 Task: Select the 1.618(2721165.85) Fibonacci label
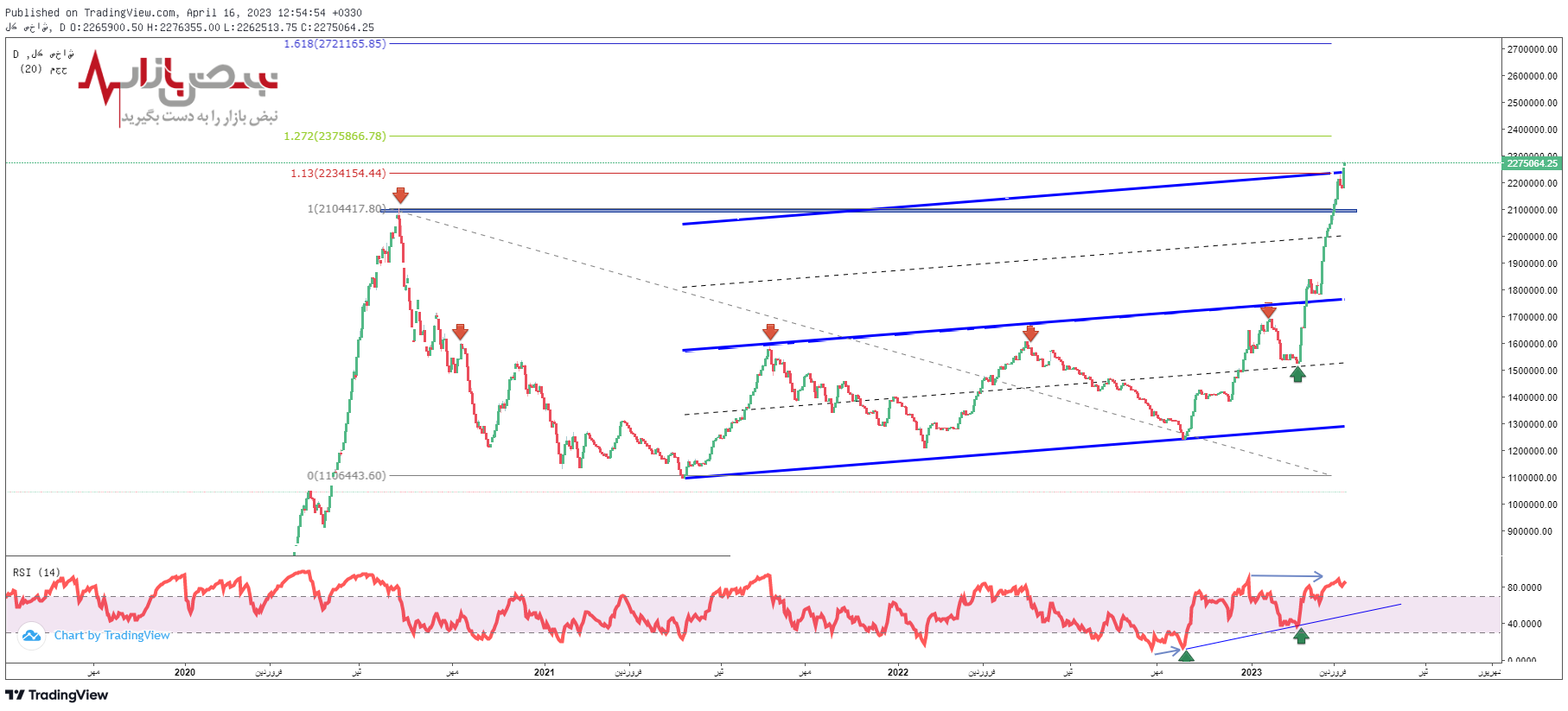coord(335,44)
